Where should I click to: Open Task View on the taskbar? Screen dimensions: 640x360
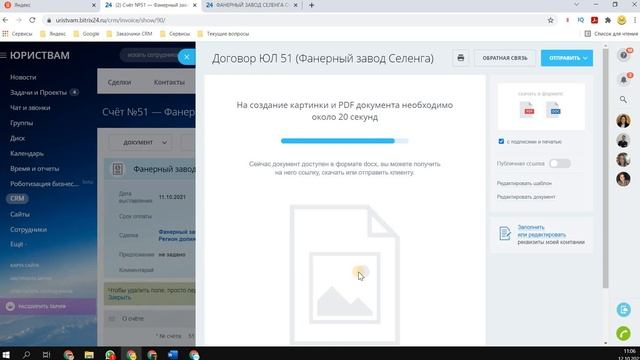46,354
